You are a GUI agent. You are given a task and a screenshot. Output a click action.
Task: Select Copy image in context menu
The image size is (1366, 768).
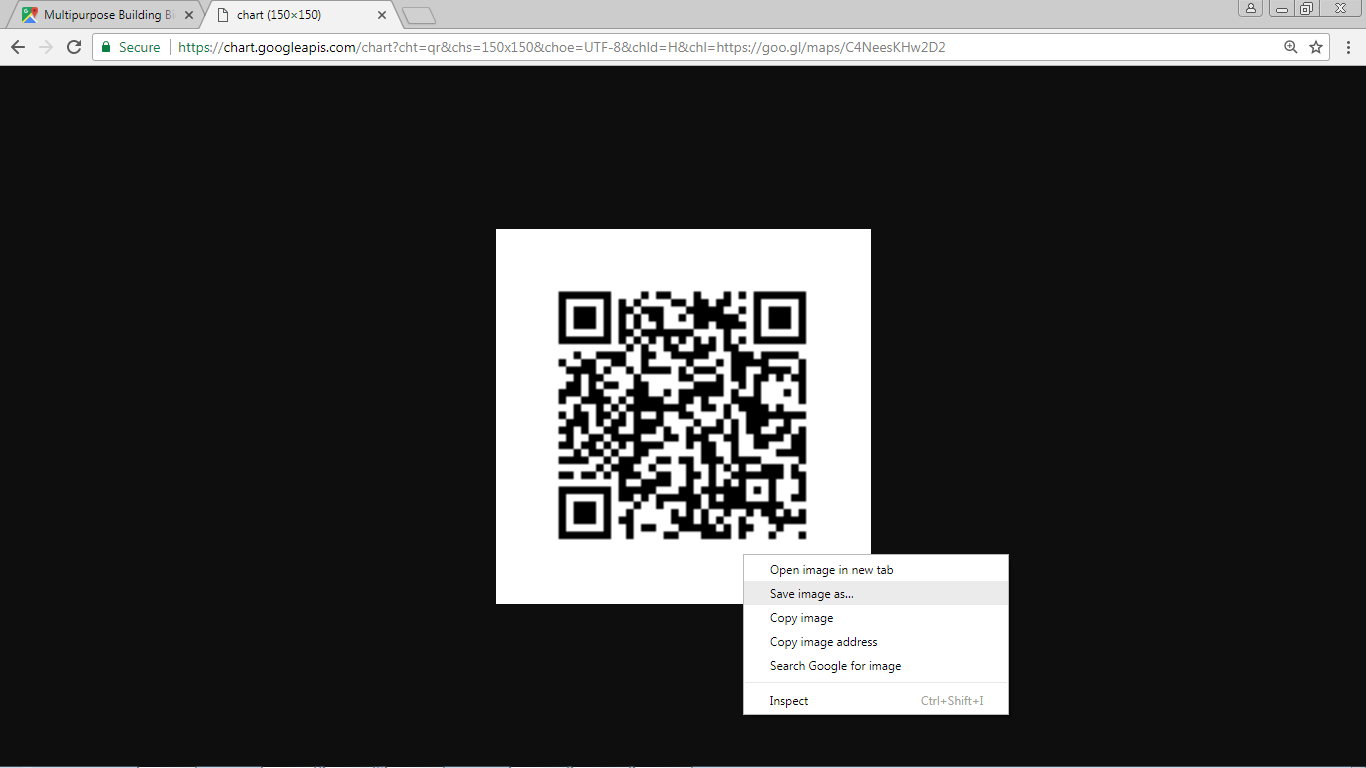click(876, 618)
